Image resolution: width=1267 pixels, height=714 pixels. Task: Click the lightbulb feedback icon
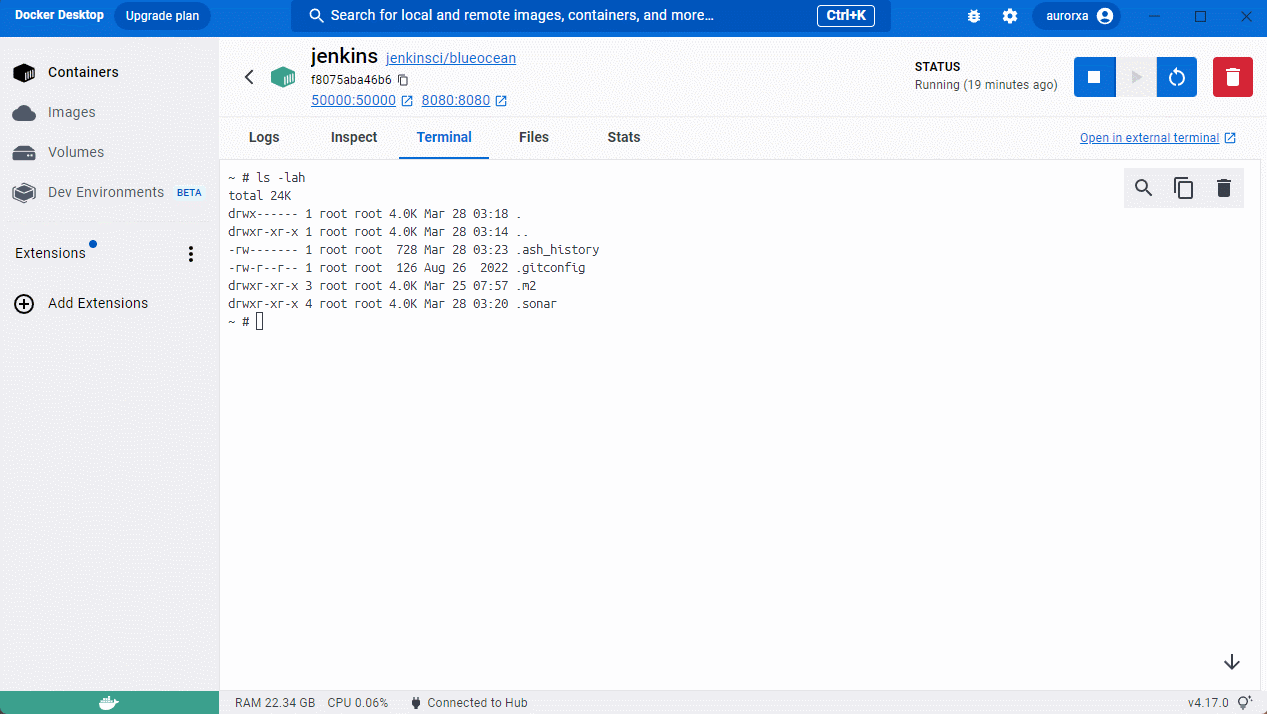pyautogui.click(x=1245, y=703)
